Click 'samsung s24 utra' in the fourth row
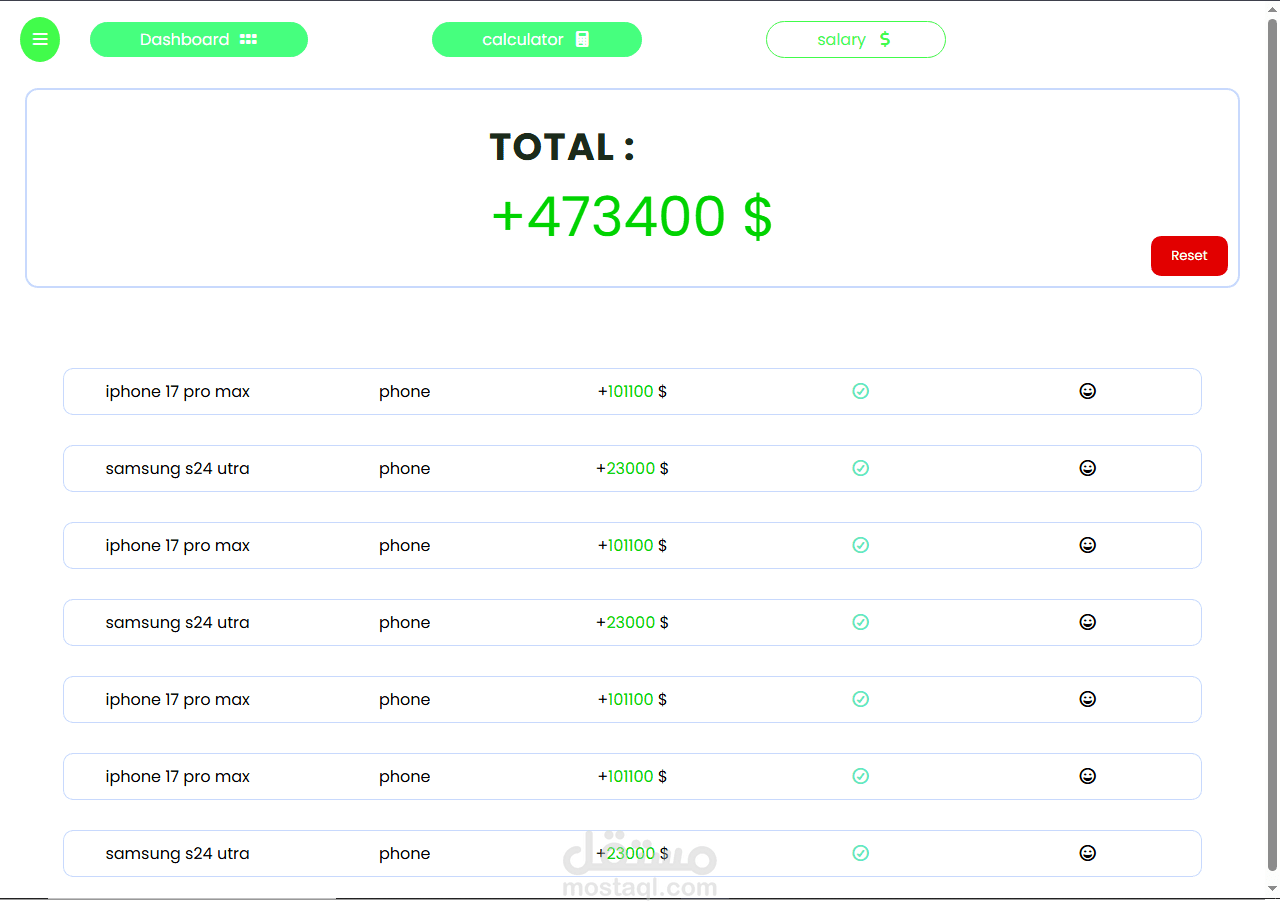 [178, 623]
